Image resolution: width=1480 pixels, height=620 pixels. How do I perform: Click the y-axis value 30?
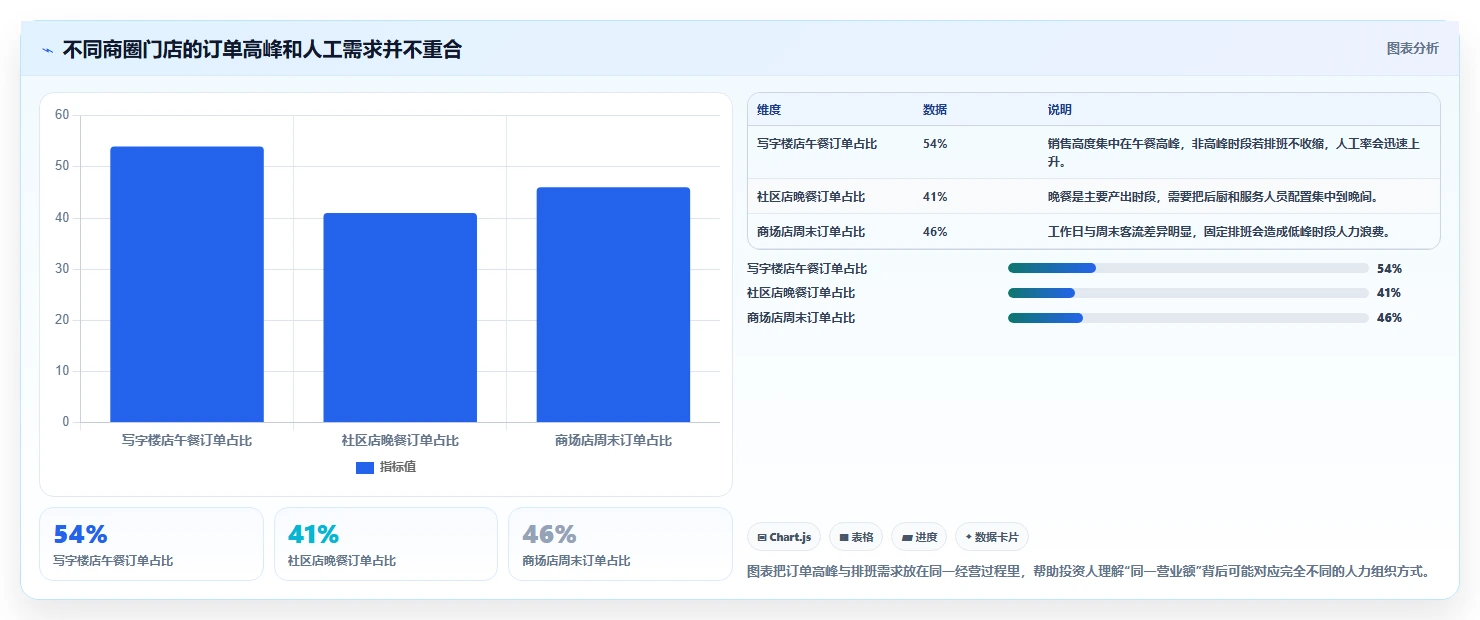pos(62,269)
